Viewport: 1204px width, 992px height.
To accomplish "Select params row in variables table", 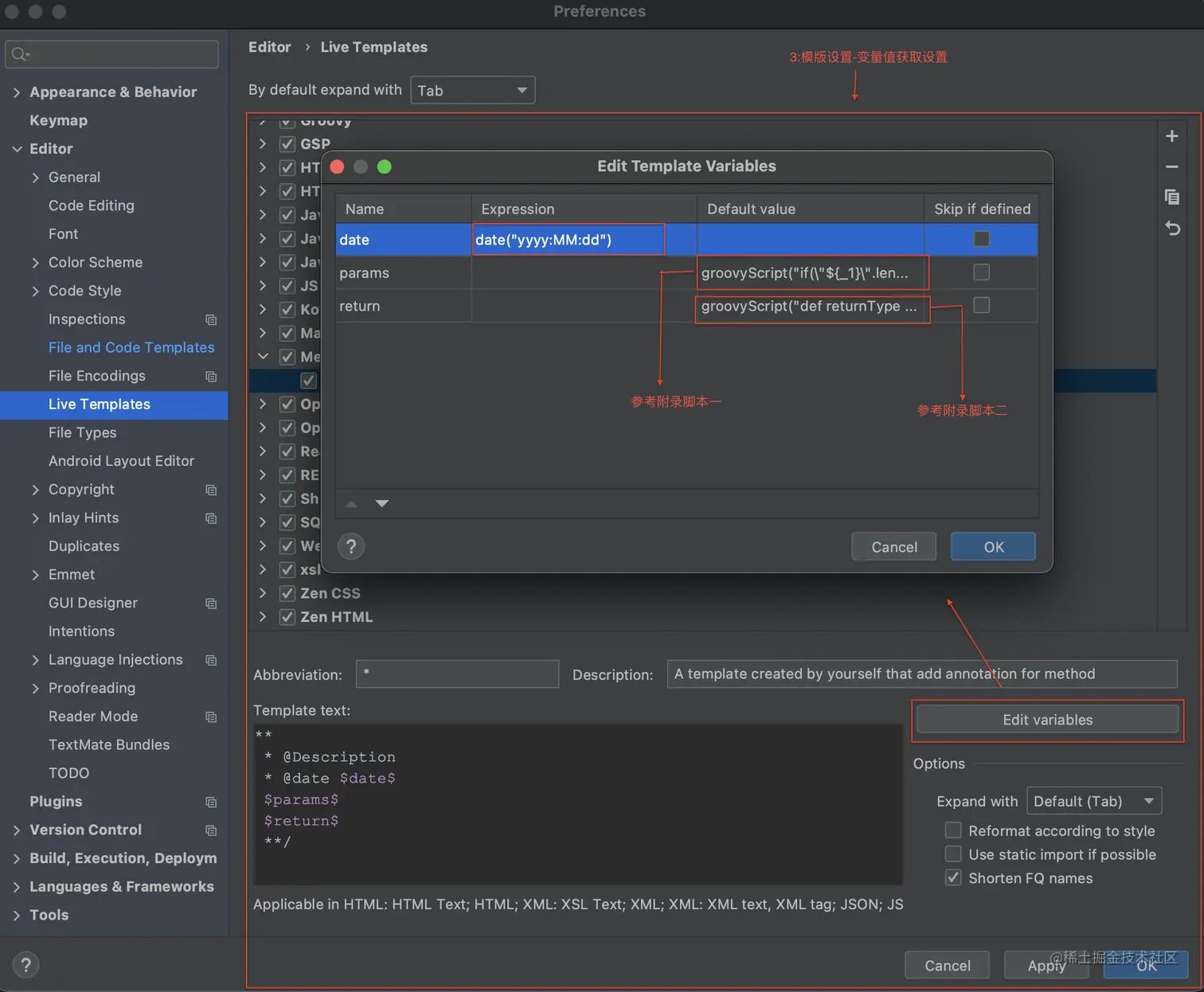I will pyautogui.click(x=686, y=273).
